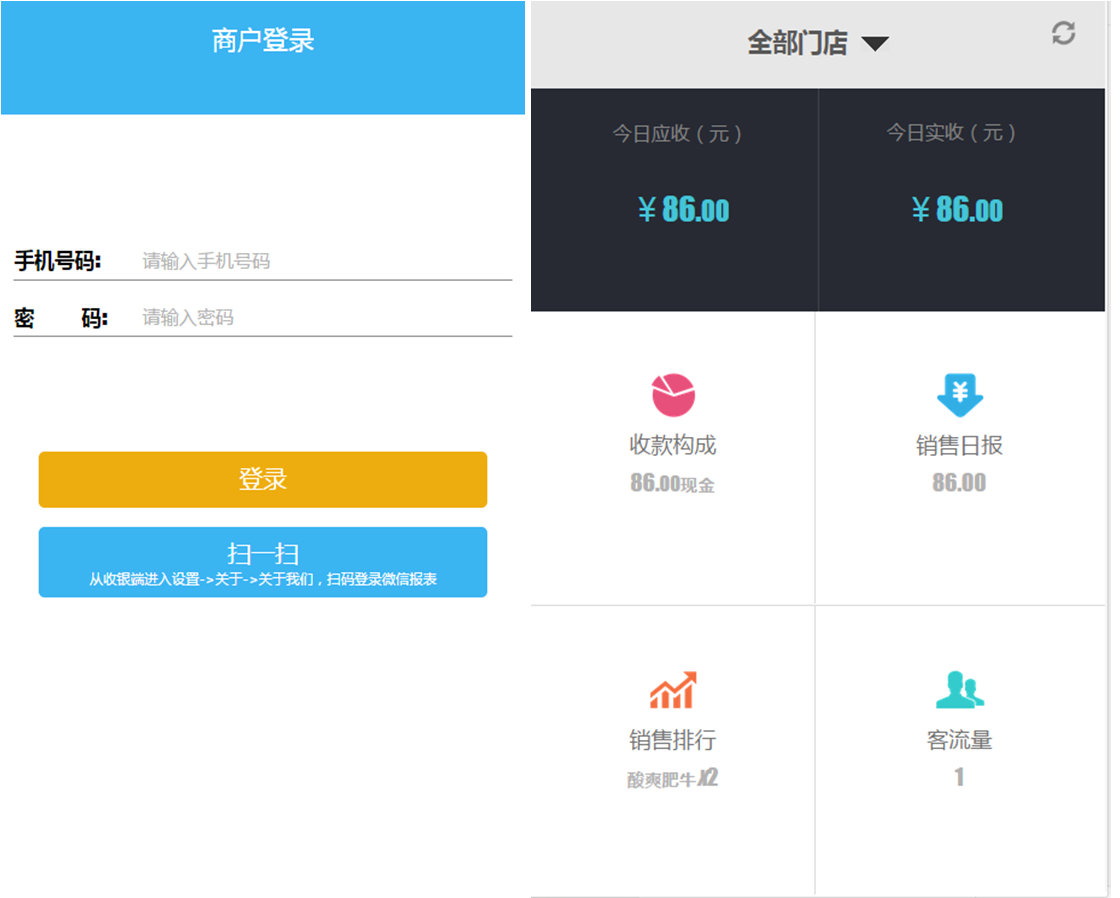
Task: Open the orange chart 销售排行 icon
Action: coord(673,689)
